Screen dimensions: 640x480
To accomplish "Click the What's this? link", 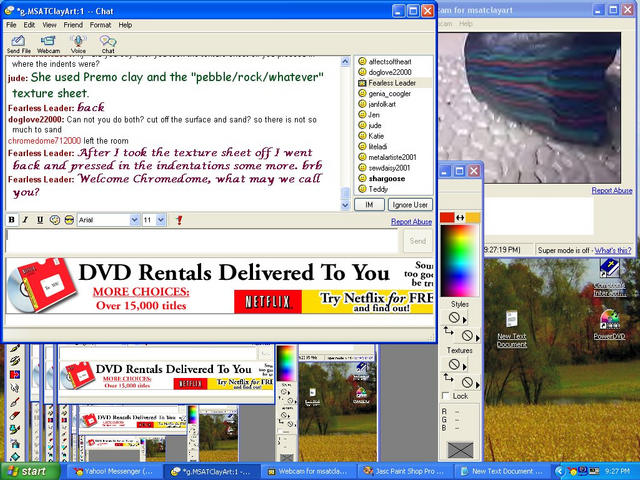I will coord(613,250).
